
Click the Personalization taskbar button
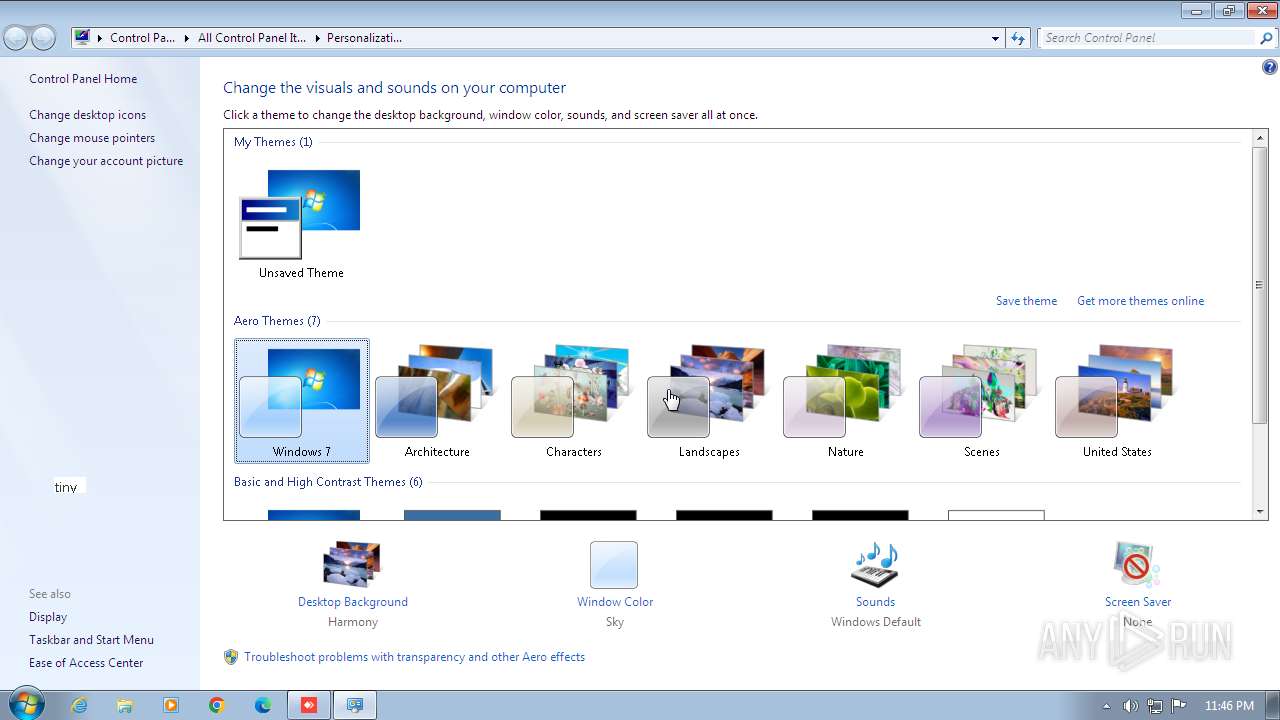355,705
